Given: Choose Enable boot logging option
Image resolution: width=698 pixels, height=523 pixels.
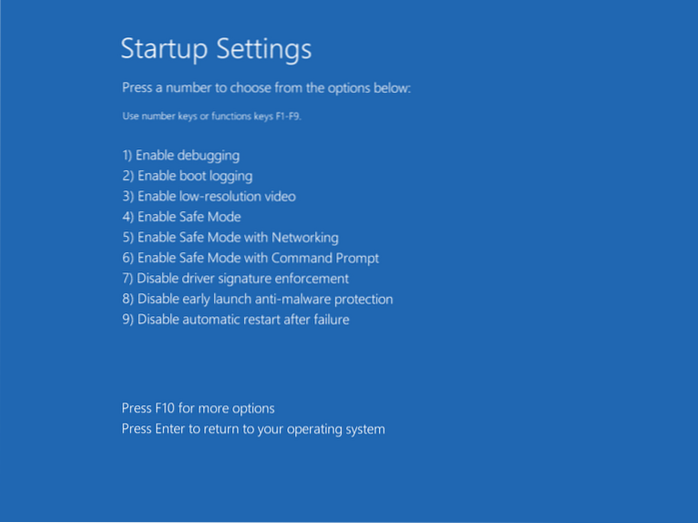Looking at the screenshot, I should [x=187, y=176].
